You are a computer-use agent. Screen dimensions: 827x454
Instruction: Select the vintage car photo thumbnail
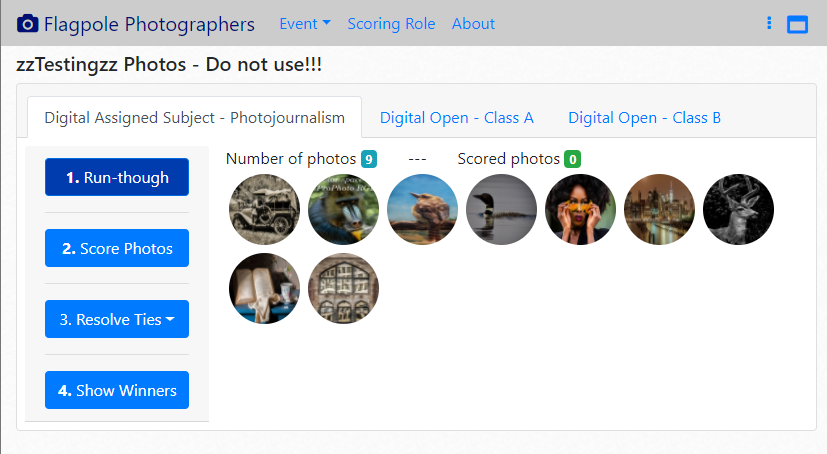coord(264,209)
